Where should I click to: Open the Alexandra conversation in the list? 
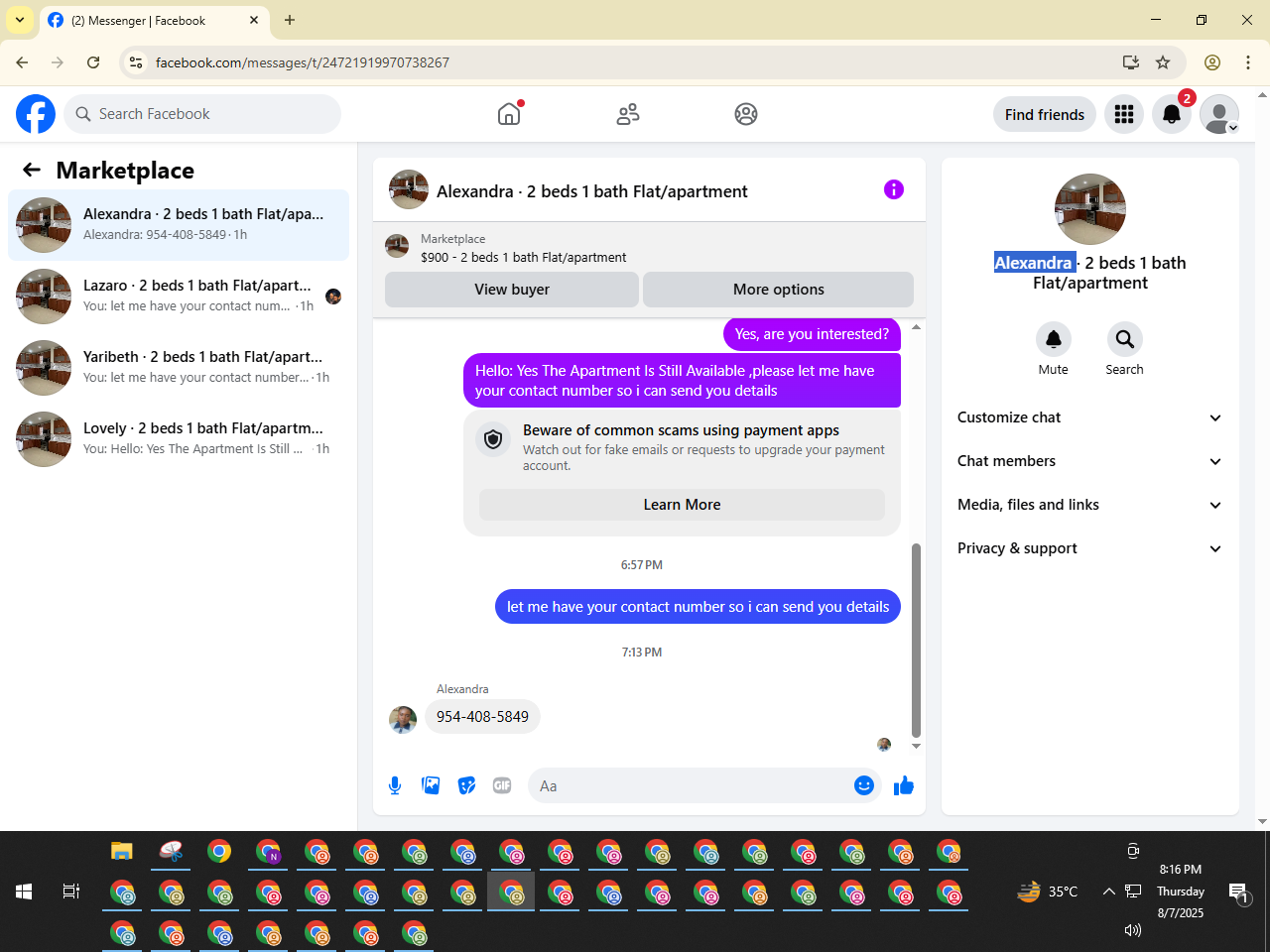click(179, 225)
